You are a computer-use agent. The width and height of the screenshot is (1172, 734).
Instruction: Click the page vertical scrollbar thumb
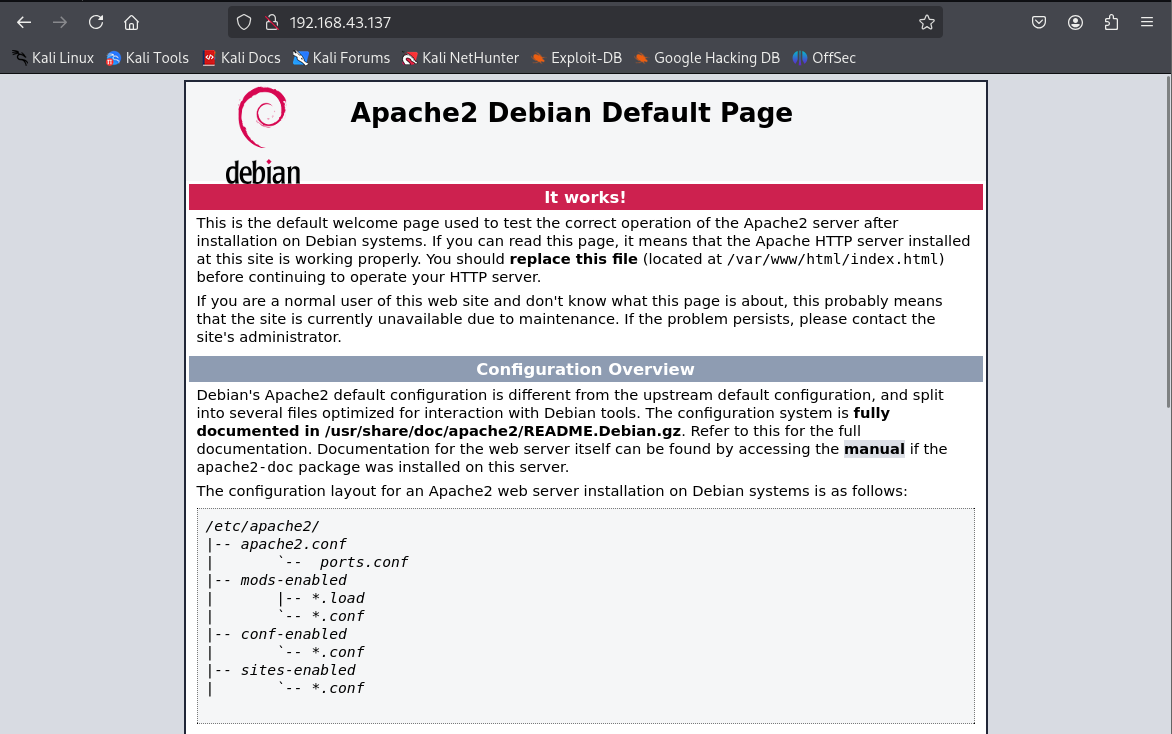(x=1168, y=241)
